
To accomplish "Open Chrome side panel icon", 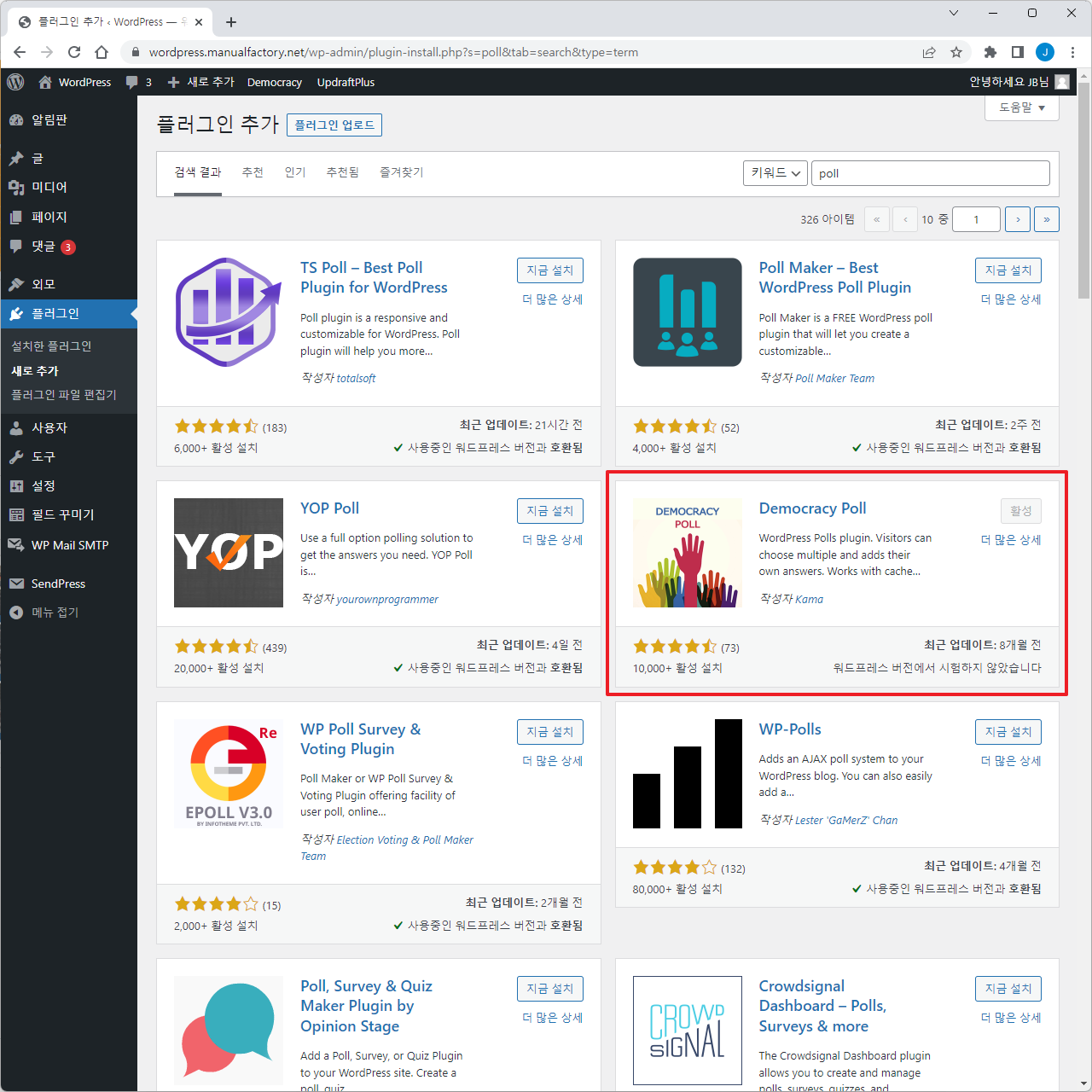I will [1017, 52].
